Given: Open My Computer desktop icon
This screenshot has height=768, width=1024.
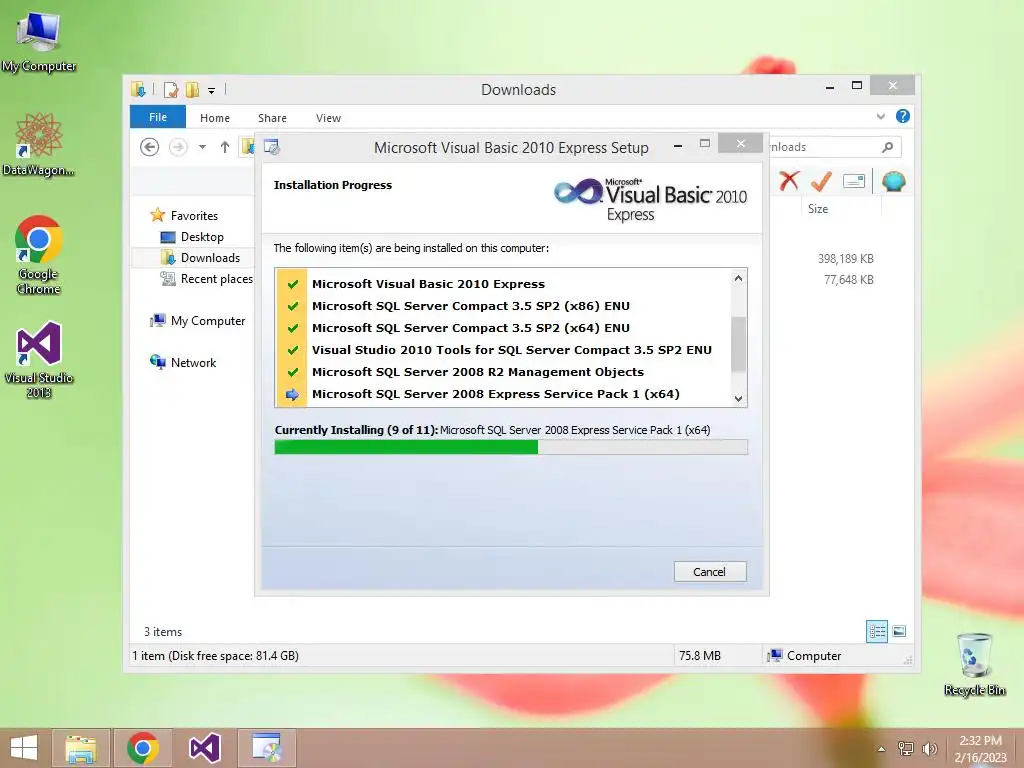Looking at the screenshot, I should click(39, 41).
